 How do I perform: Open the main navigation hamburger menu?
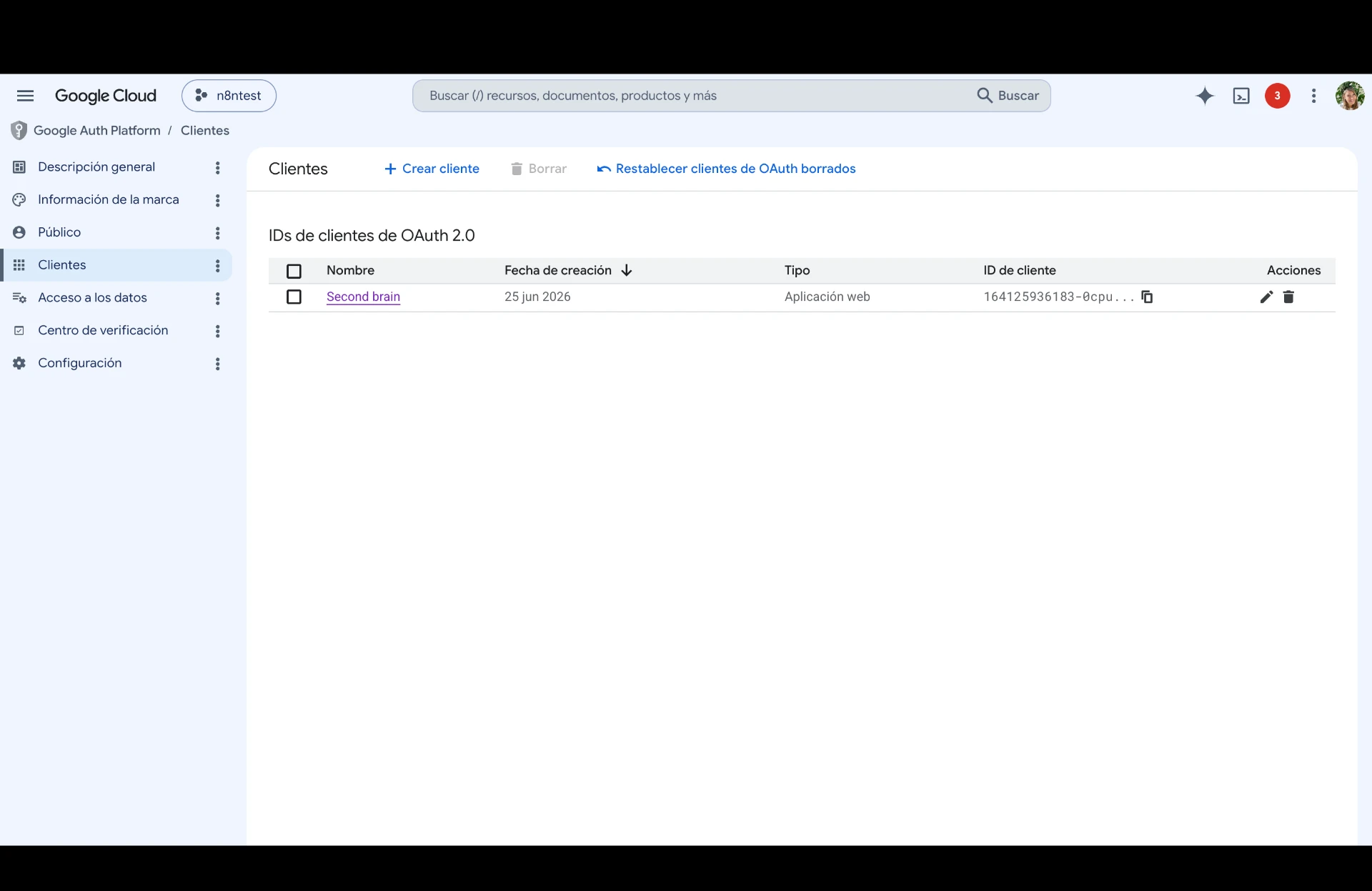point(25,96)
